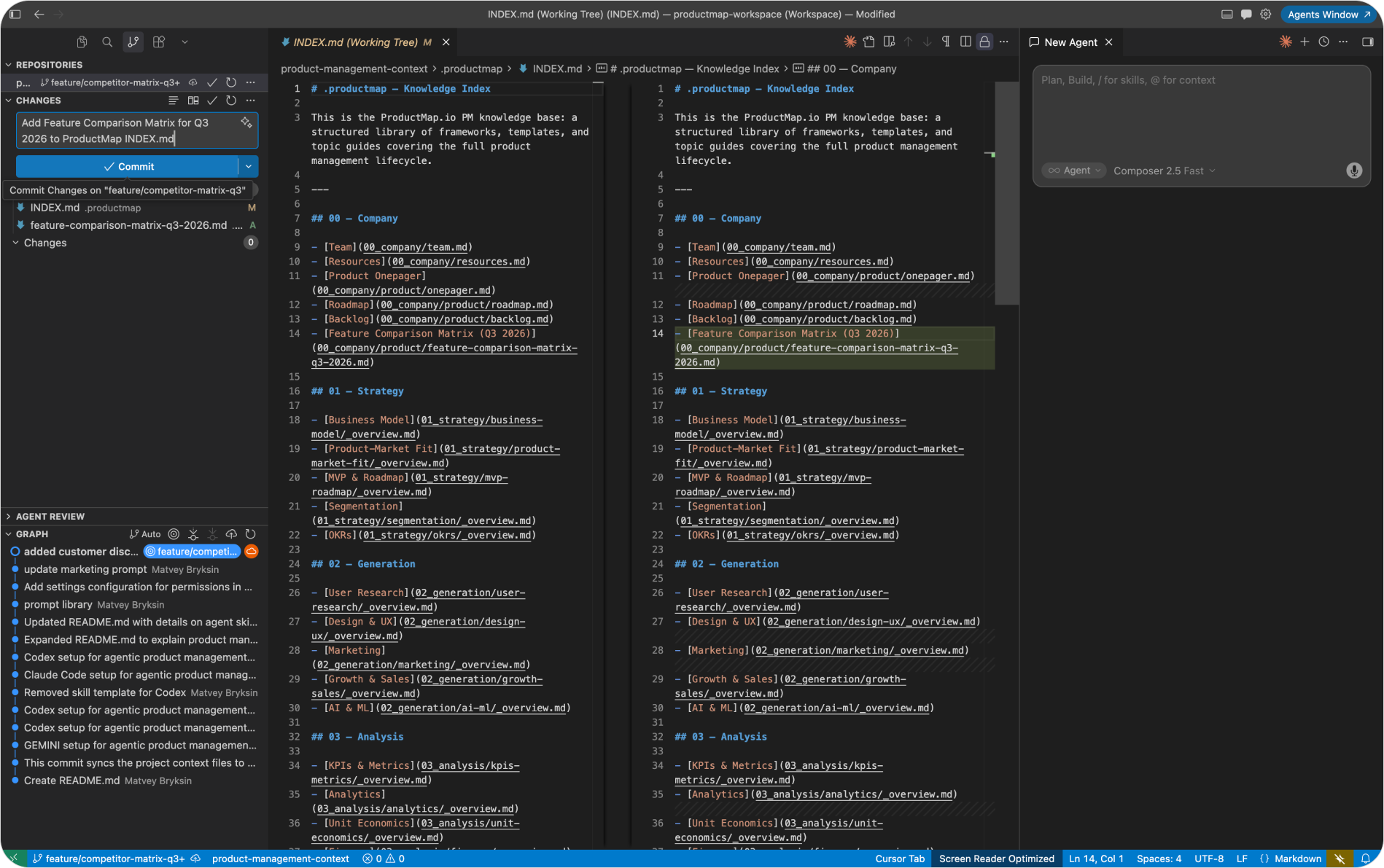Expand the AGENT REVIEW section
Image resolution: width=1384 pixels, height=868 pixels.
coord(50,516)
